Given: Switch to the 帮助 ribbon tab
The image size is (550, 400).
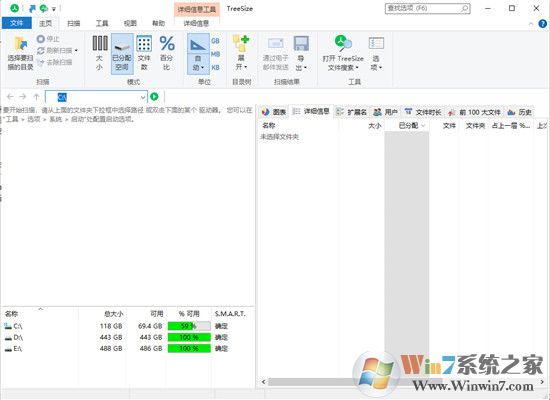Looking at the screenshot, I should (158, 23).
